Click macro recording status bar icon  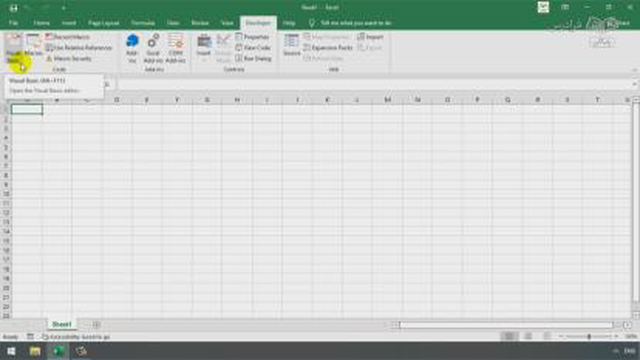coord(30,337)
